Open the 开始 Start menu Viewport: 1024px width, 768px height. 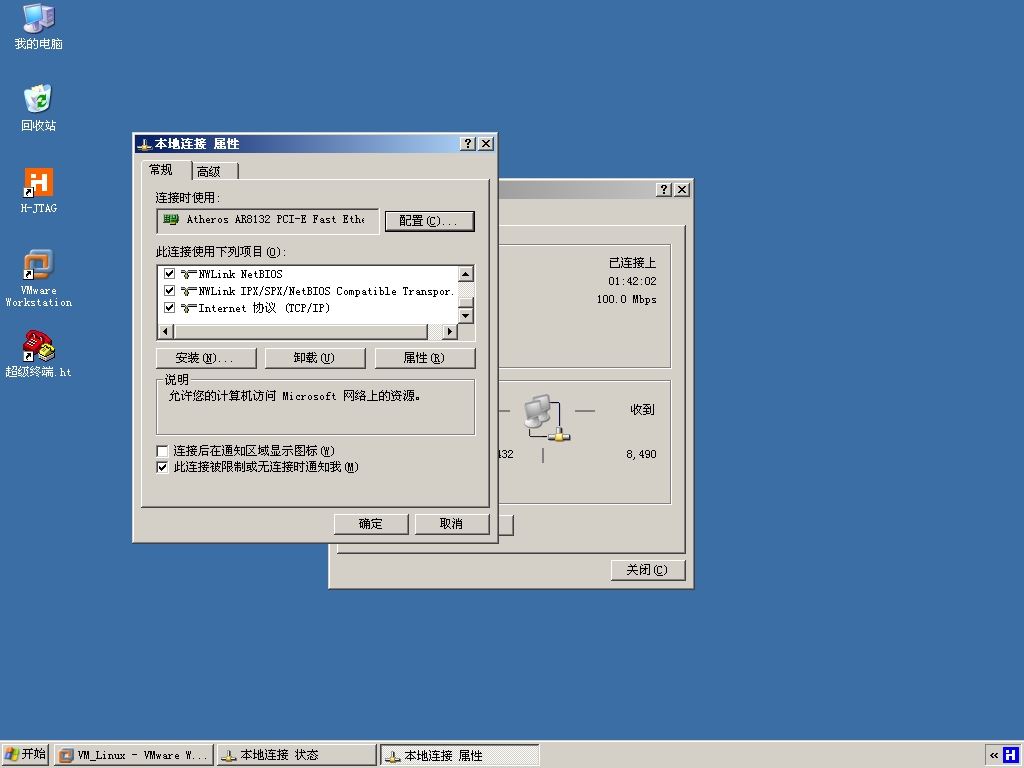tap(25, 755)
